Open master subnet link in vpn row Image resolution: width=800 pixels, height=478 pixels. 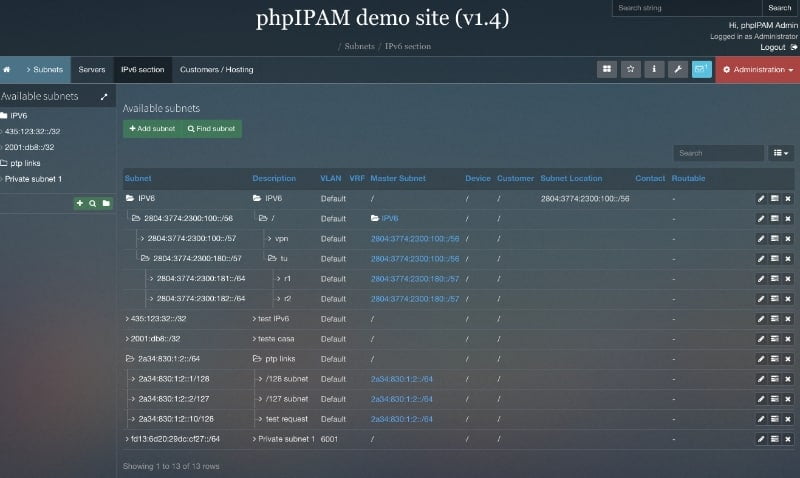(x=415, y=238)
